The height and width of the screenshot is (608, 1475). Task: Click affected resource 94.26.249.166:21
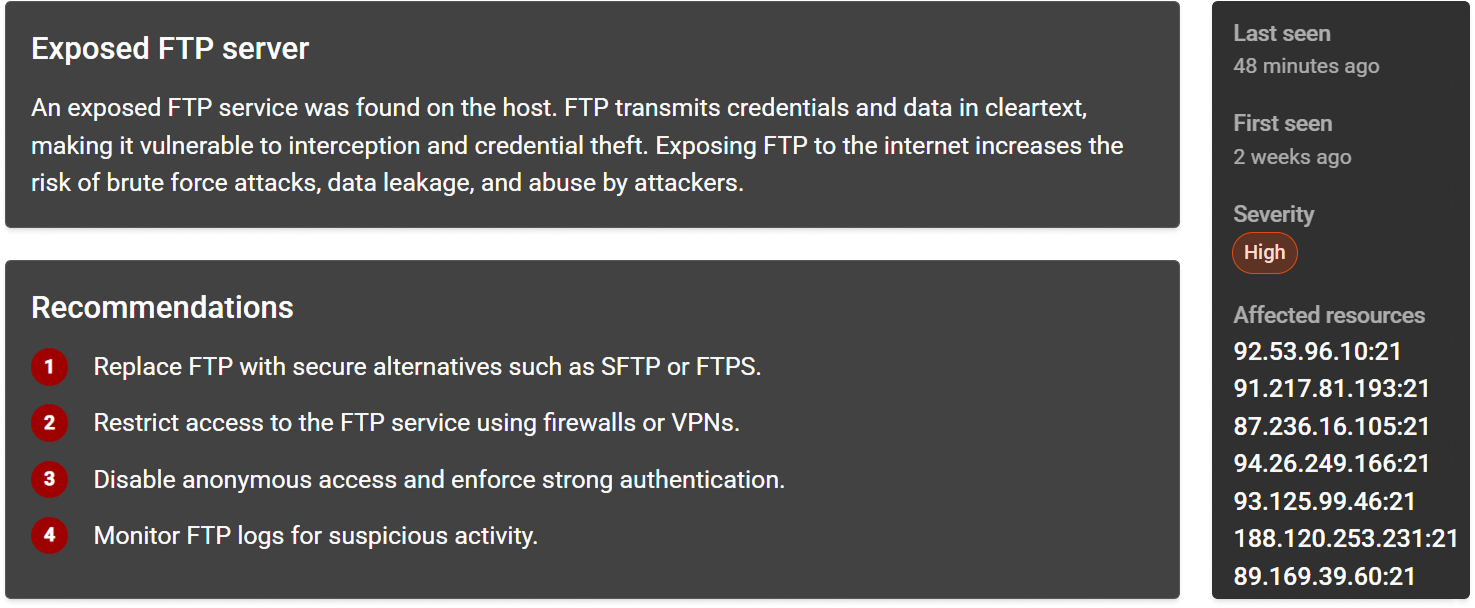pyautogui.click(x=1331, y=463)
